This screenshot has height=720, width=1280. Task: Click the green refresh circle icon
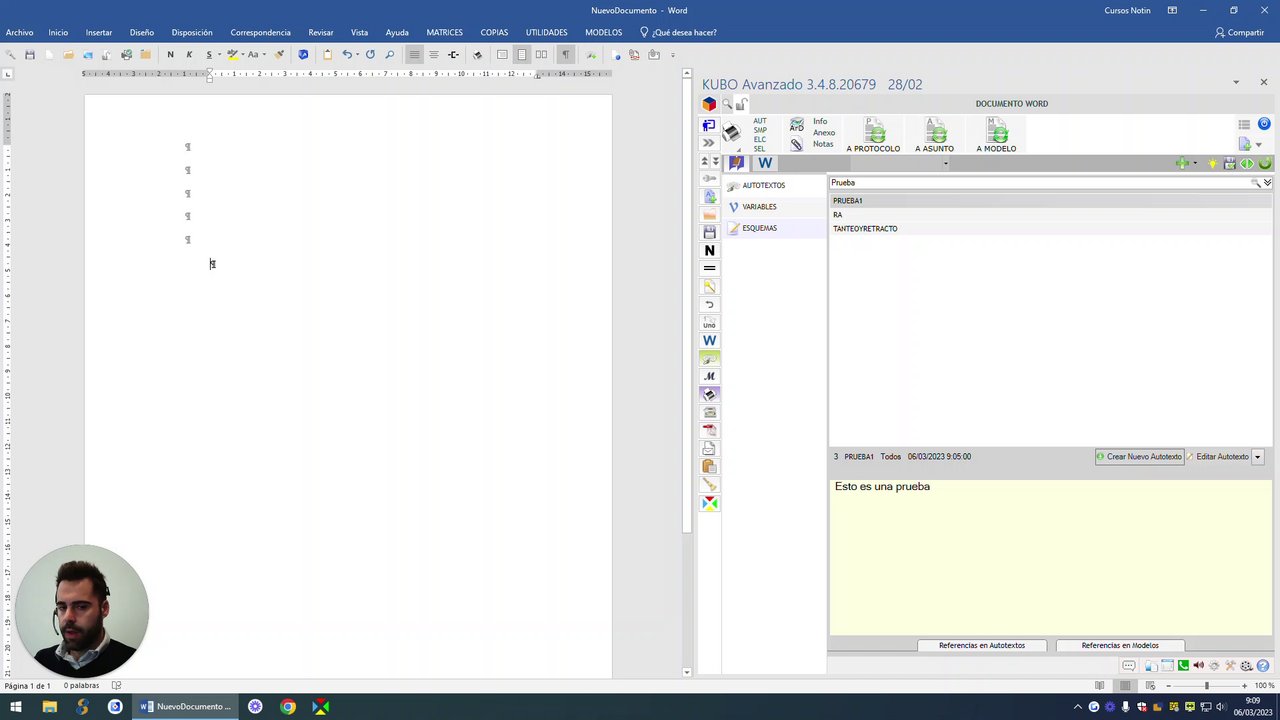(1265, 163)
